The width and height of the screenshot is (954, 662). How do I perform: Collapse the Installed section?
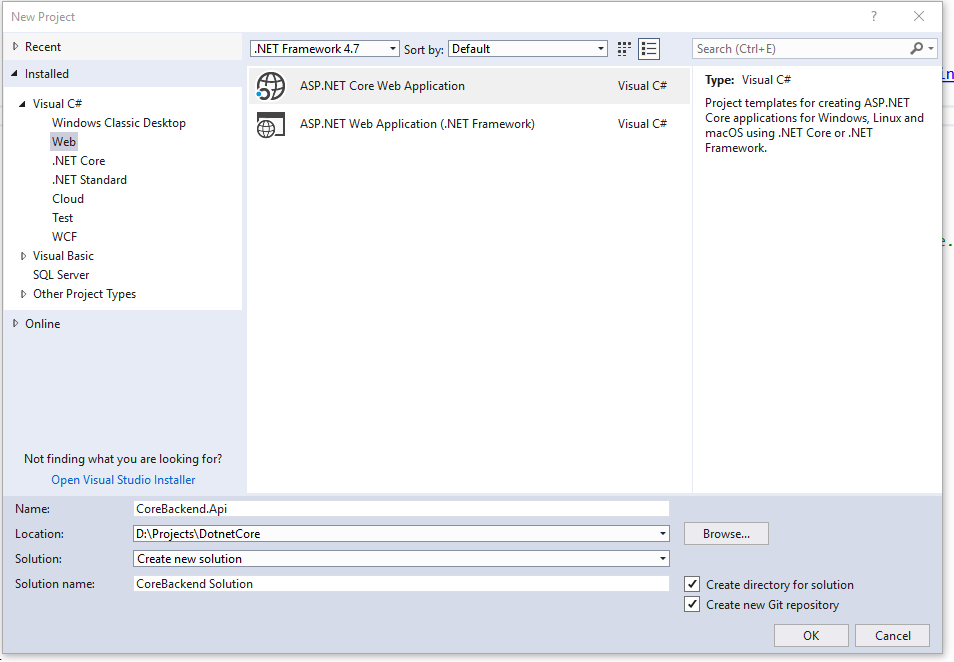point(15,74)
